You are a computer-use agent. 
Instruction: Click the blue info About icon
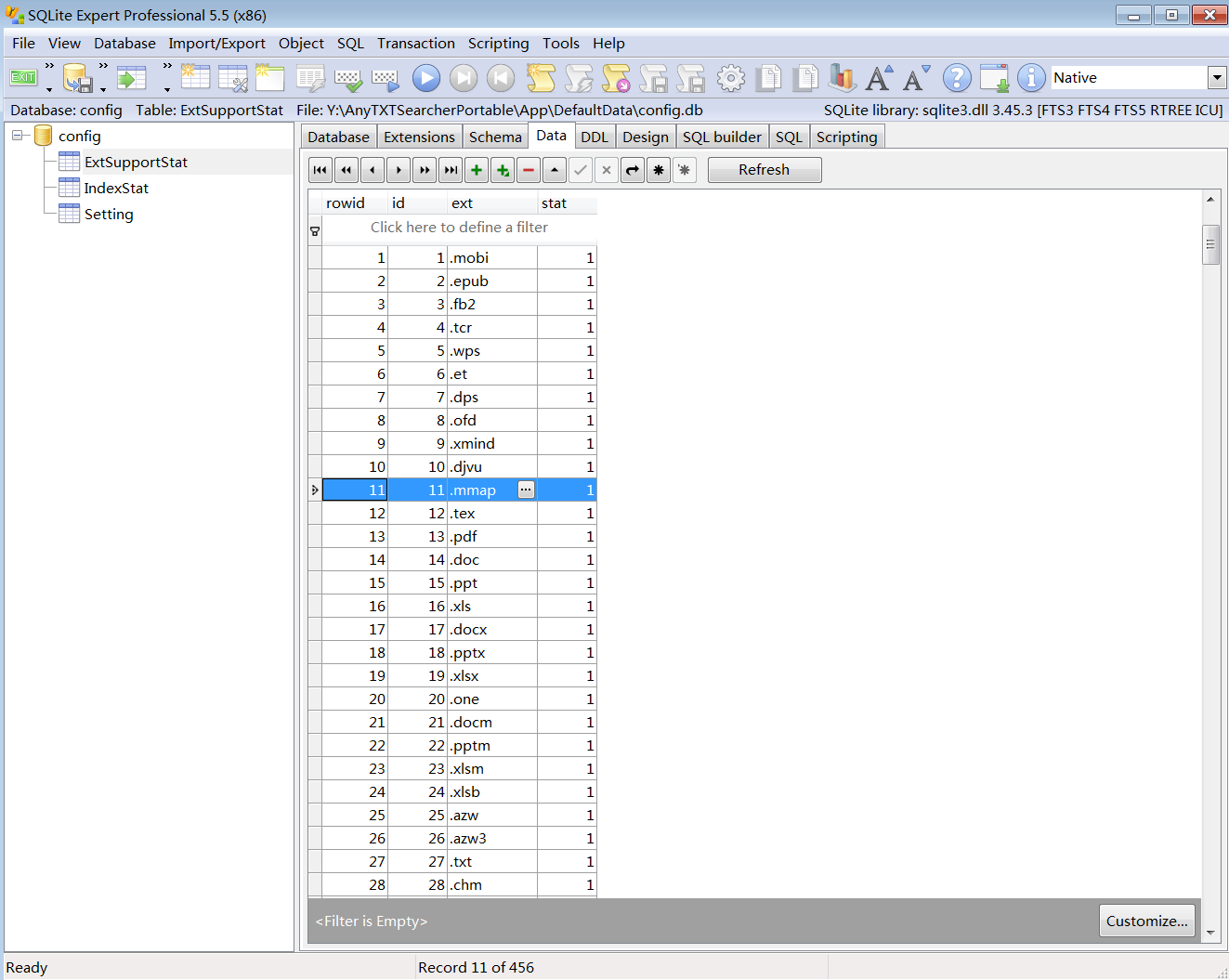click(1031, 78)
